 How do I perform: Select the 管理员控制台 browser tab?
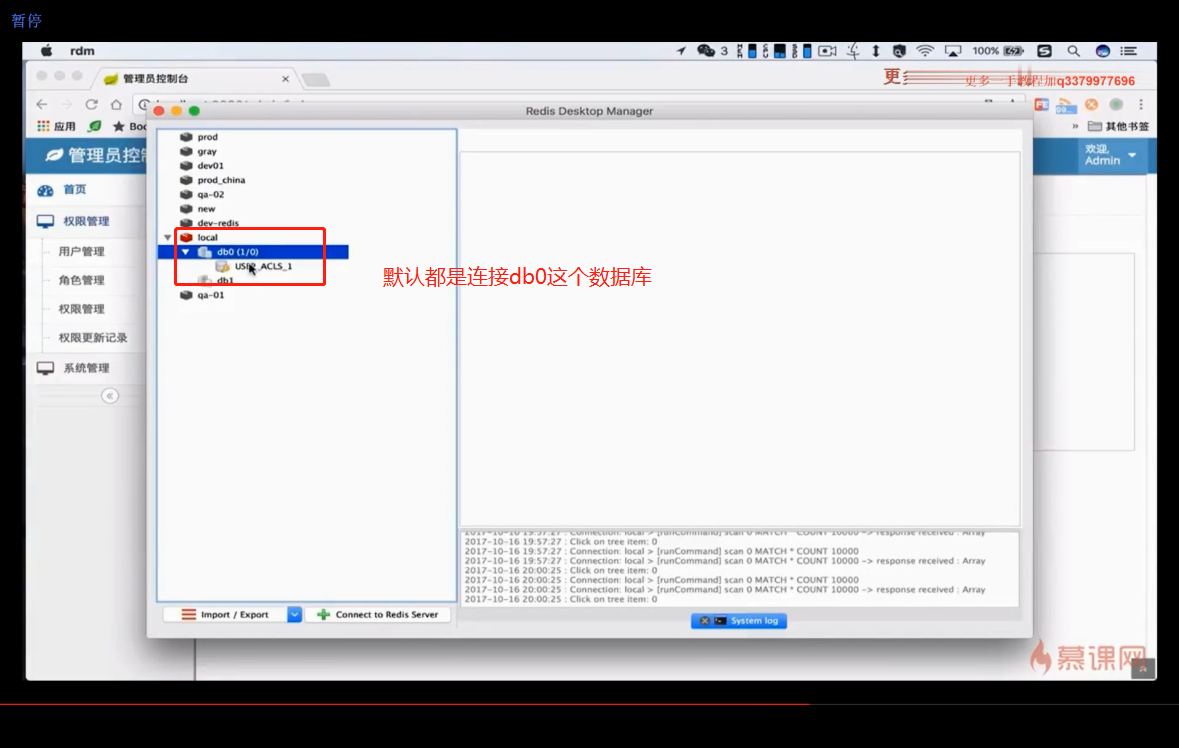pos(195,78)
